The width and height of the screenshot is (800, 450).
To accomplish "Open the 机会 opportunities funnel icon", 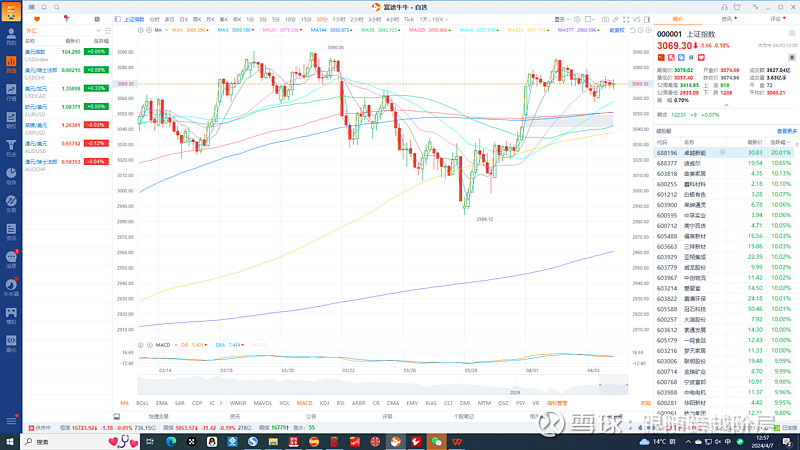I will click(x=11, y=148).
